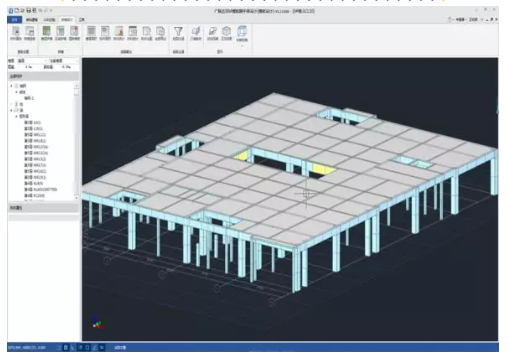Select the single leaf row under the first tree node
Screen dimensions: 509x360
[x=29, y=98]
